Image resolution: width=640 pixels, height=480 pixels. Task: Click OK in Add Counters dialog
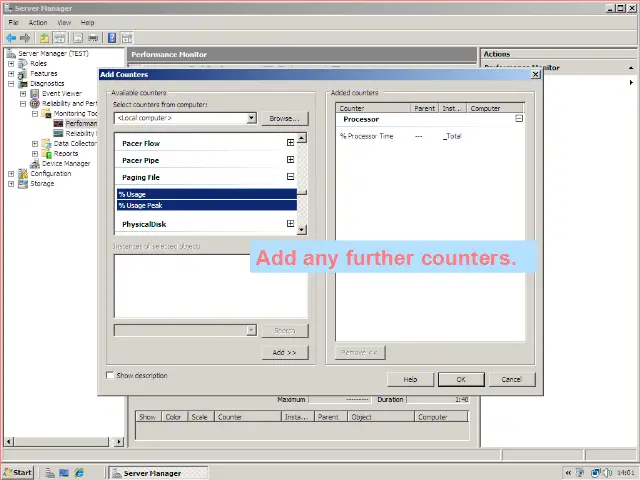pos(461,379)
